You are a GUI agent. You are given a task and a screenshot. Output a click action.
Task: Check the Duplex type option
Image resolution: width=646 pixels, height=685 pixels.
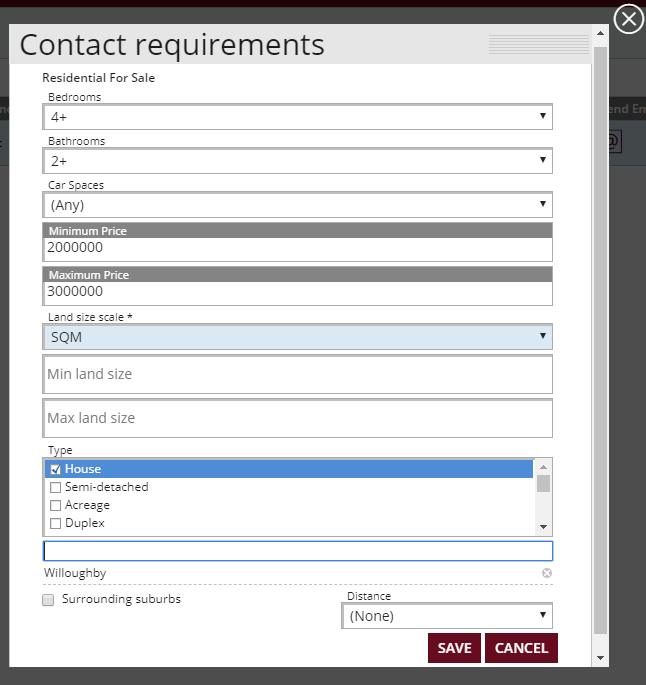point(56,523)
